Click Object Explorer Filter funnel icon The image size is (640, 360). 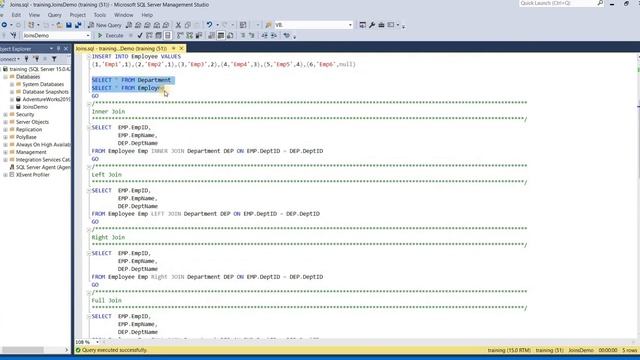coord(54,59)
